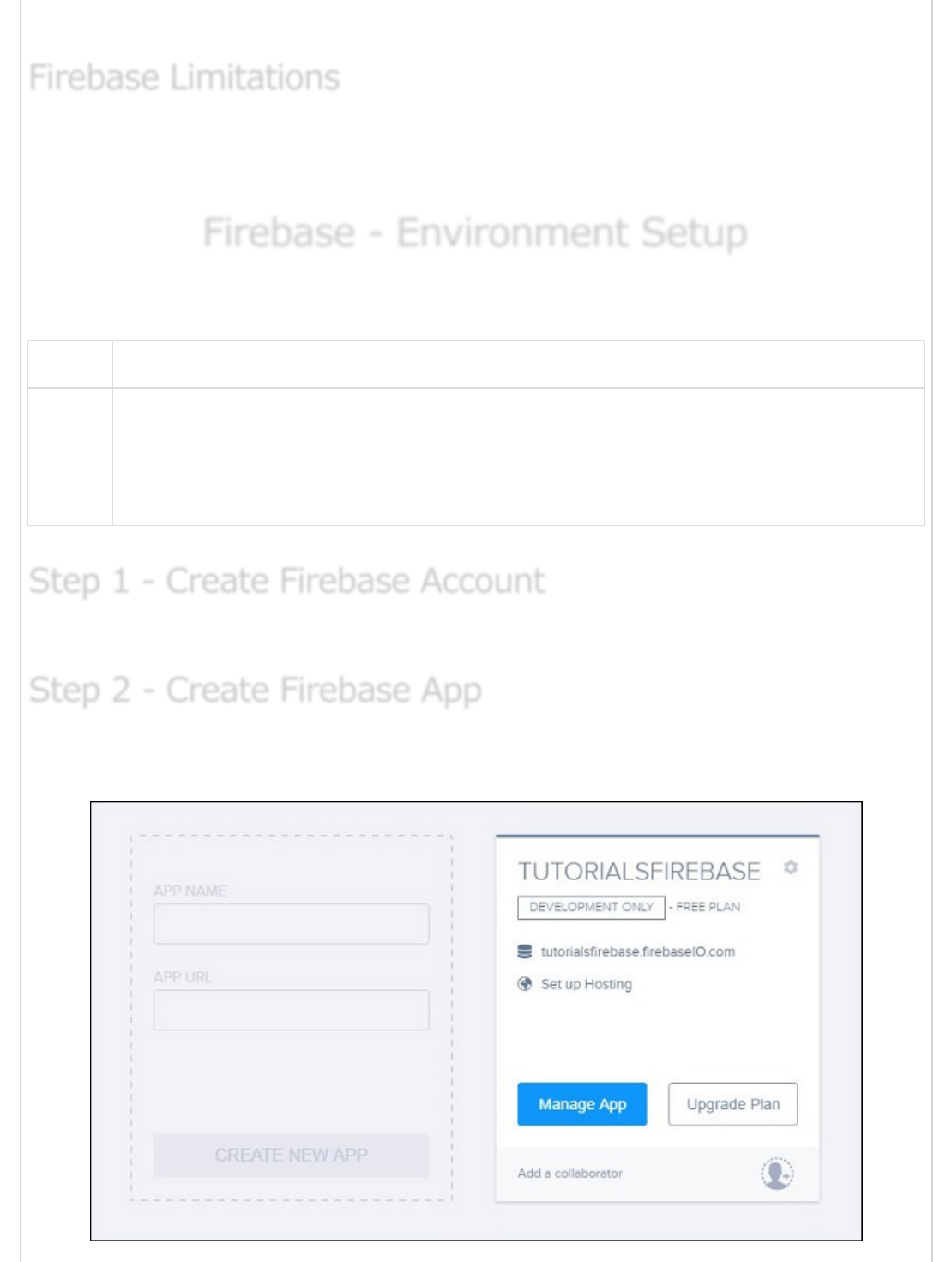Focus the APP URL input field
The image size is (952, 1262).
coord(291,1010)
